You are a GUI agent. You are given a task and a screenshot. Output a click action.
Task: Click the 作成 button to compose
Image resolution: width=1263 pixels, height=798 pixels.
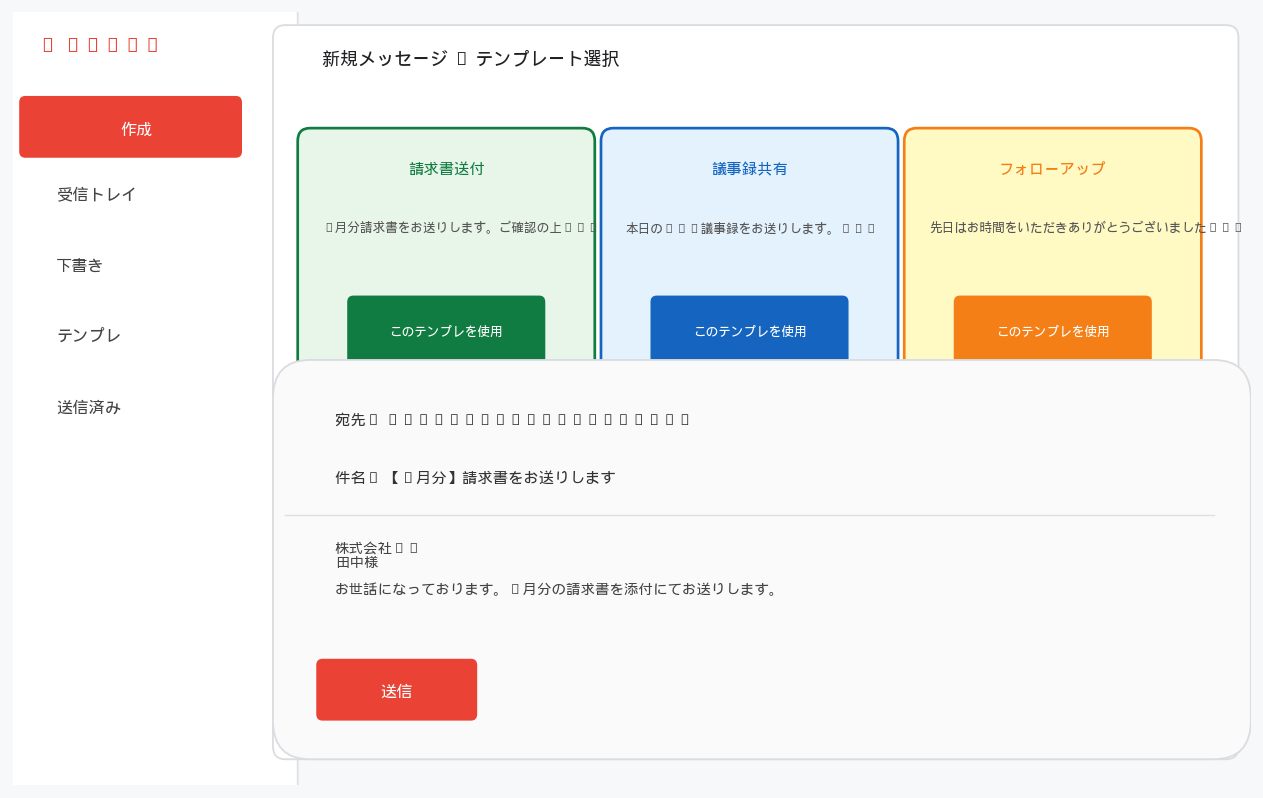pos(130,126)
